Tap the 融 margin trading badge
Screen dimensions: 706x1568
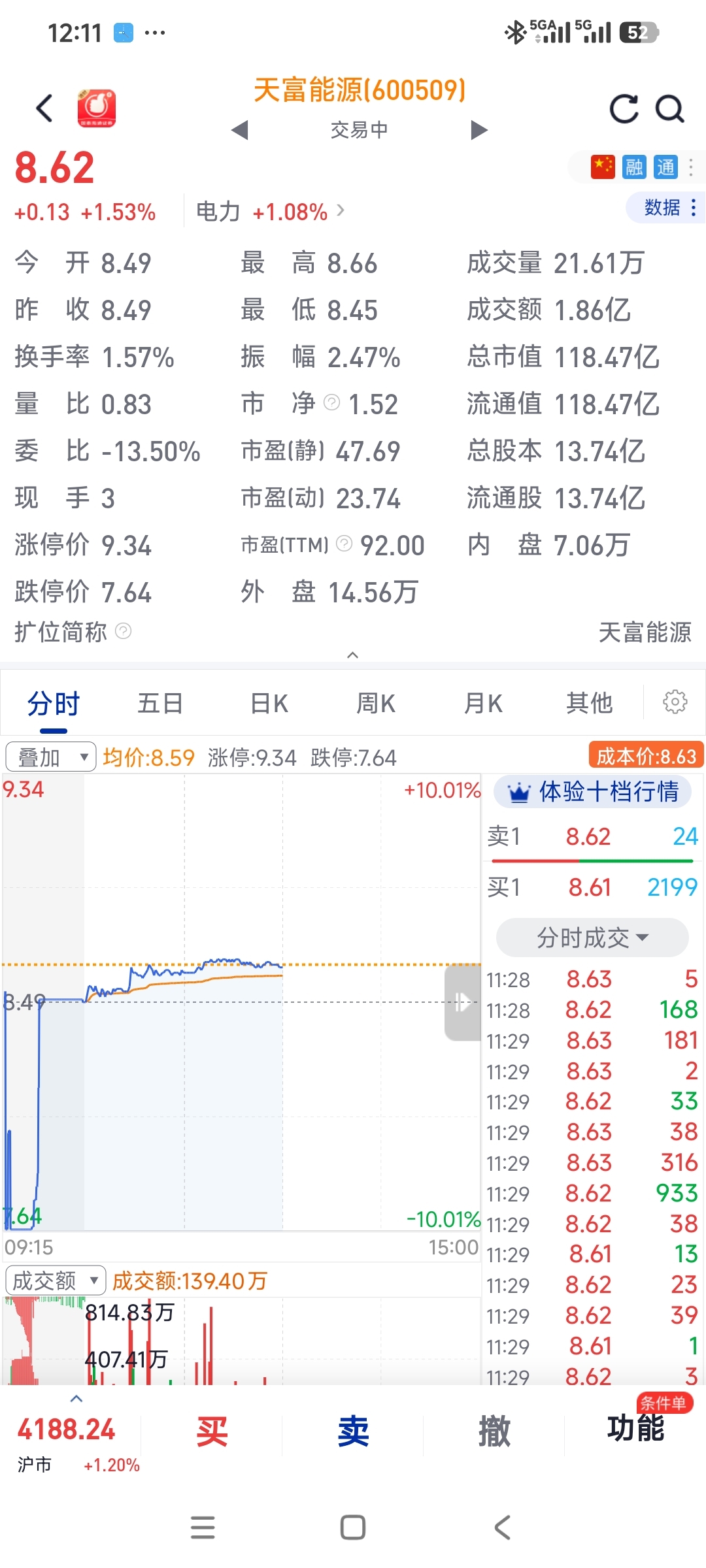point(634,167)
